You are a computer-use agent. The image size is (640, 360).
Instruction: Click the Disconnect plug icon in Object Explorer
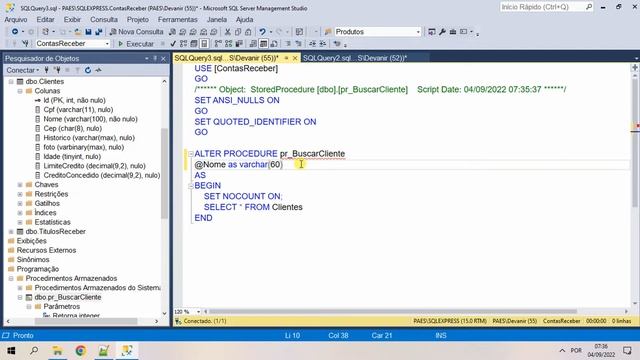57,70
